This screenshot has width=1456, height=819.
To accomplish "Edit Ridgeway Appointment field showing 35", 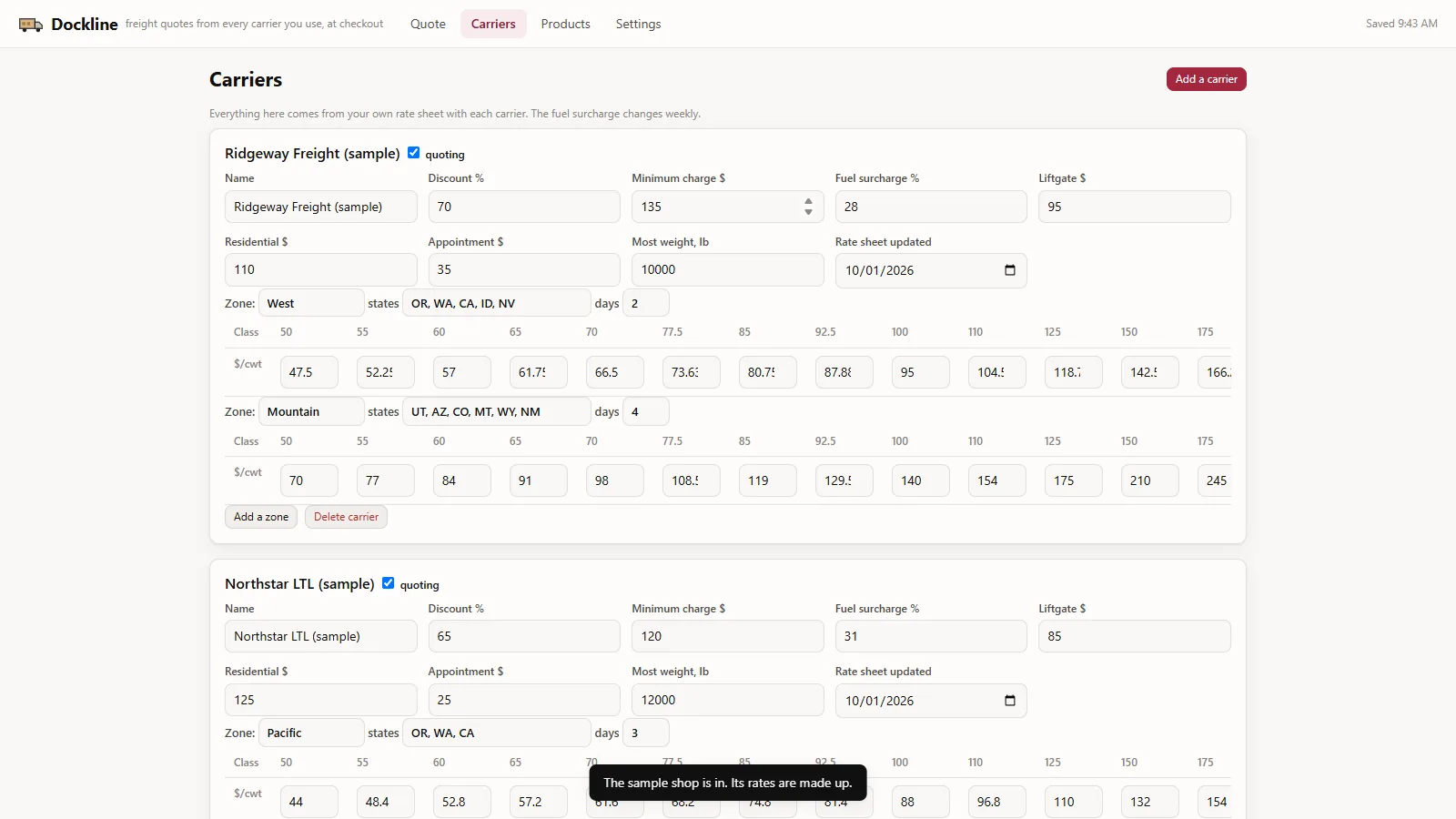I will [x=524, y=269].
